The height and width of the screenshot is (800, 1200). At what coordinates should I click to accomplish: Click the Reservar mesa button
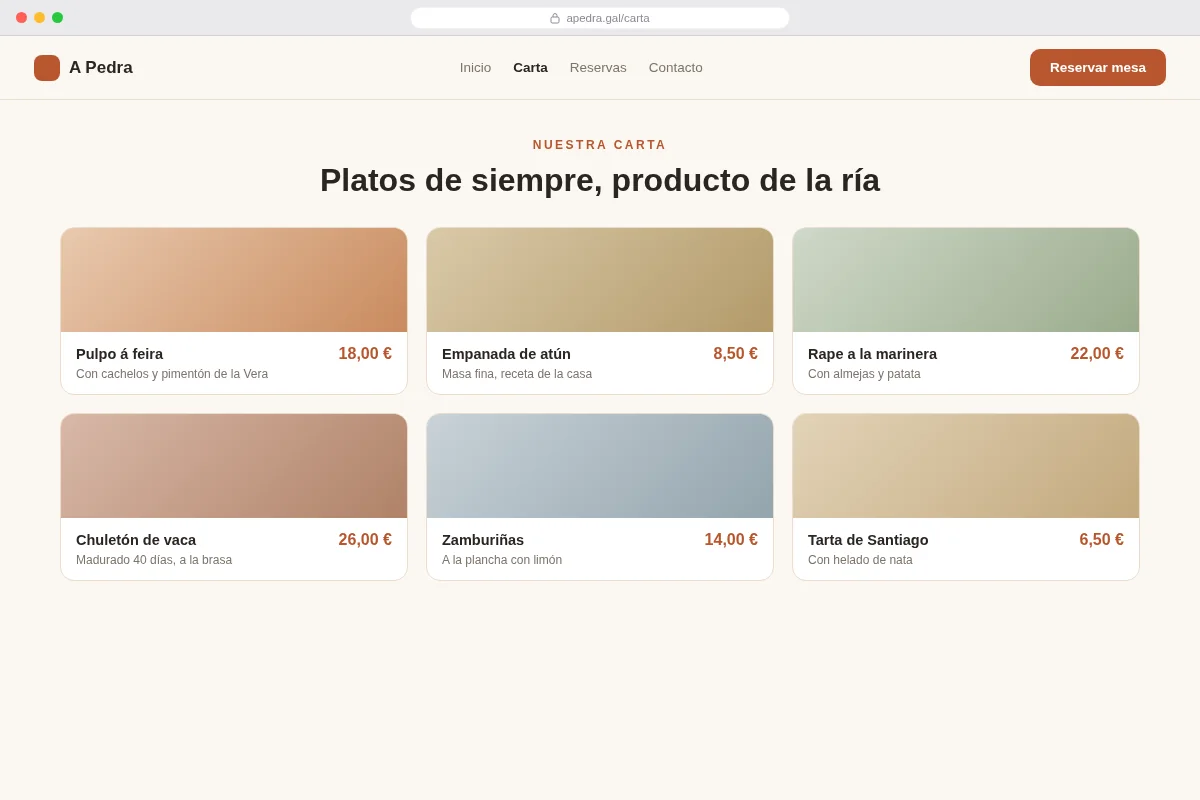tap(1098, 68)
